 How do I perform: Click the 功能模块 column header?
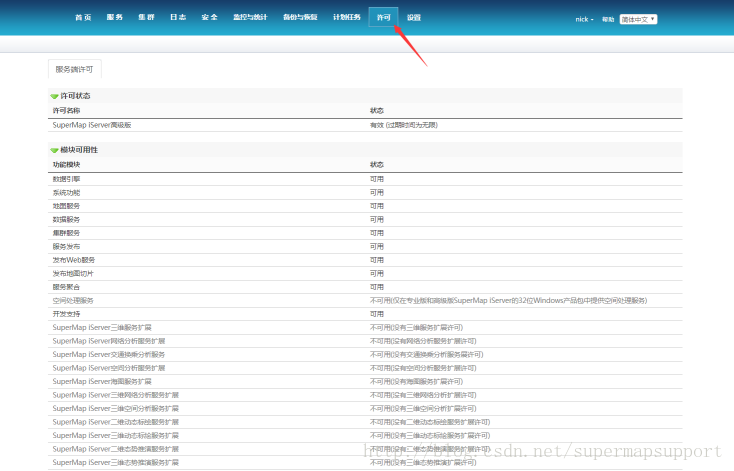66,165
